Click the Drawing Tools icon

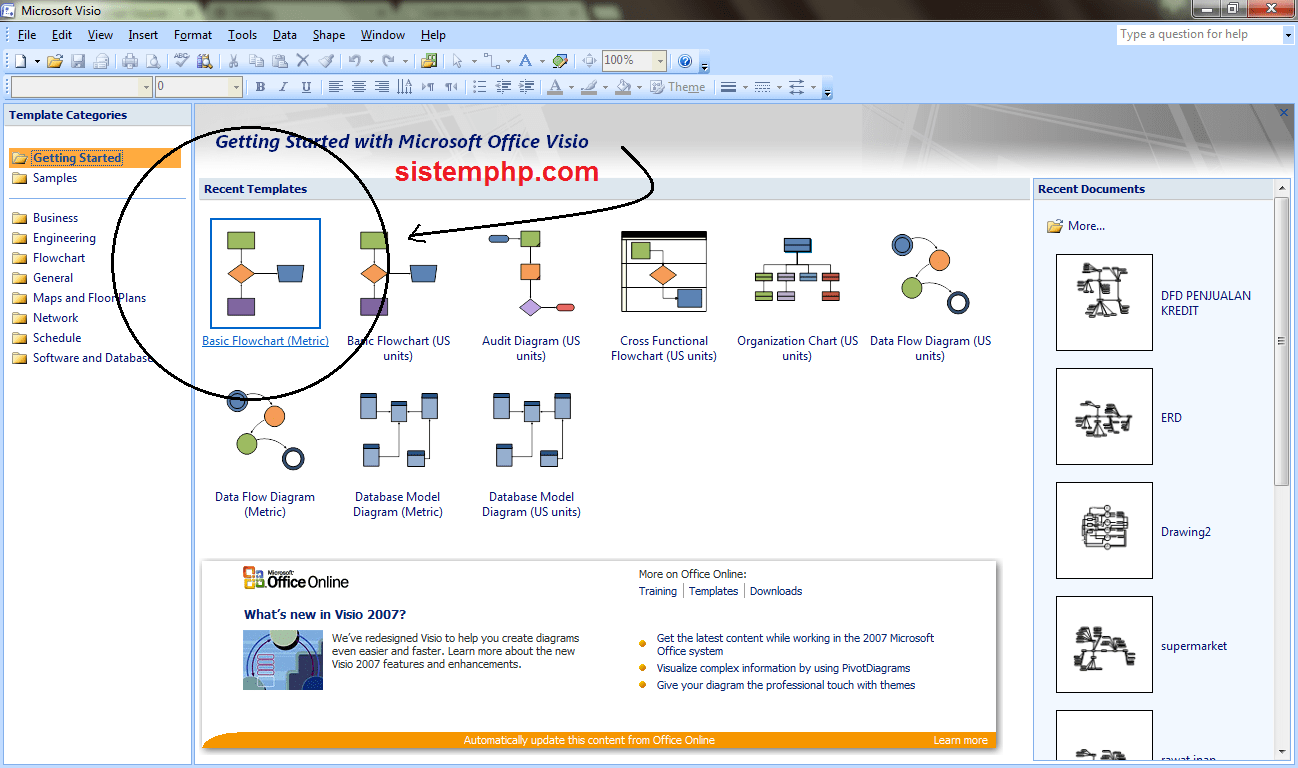pyautogui.click(x=560, y=61)
